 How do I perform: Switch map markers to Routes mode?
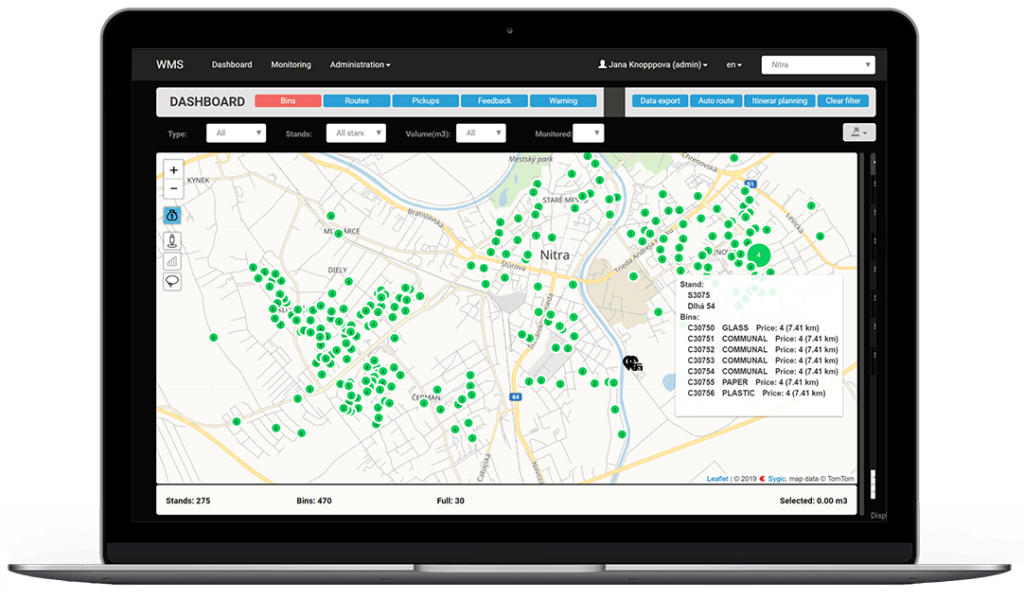coord(356,100)
